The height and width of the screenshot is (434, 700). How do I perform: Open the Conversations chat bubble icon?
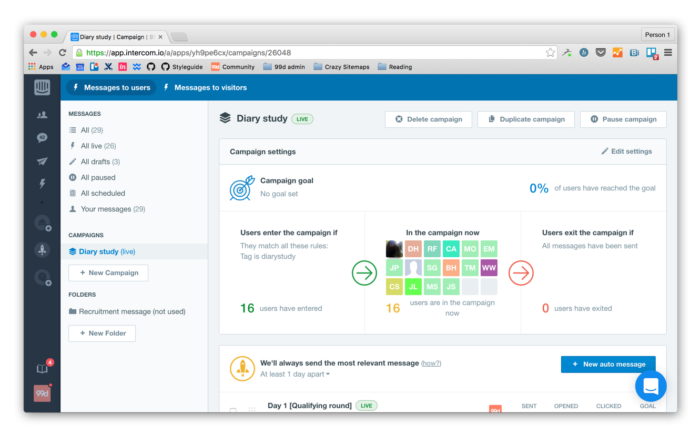42,138
